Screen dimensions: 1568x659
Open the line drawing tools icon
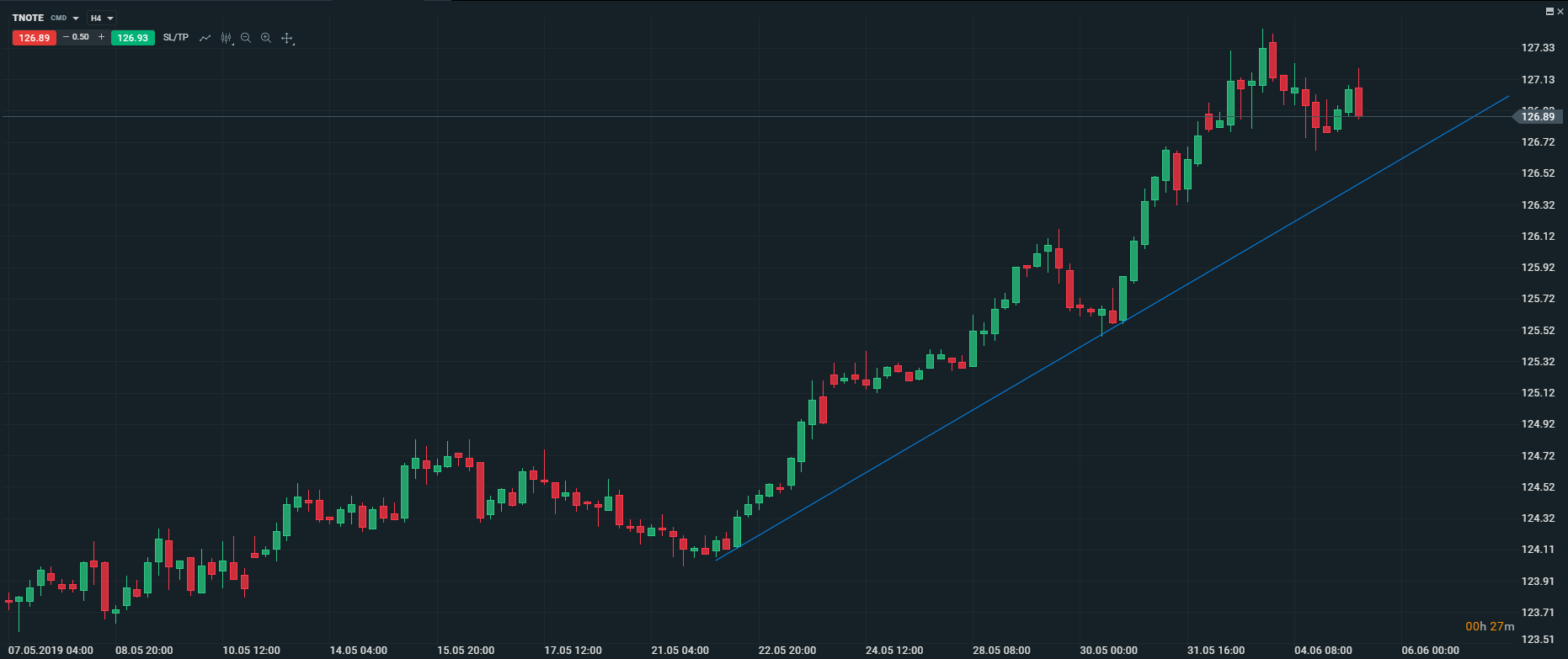(x=205, y=38)
